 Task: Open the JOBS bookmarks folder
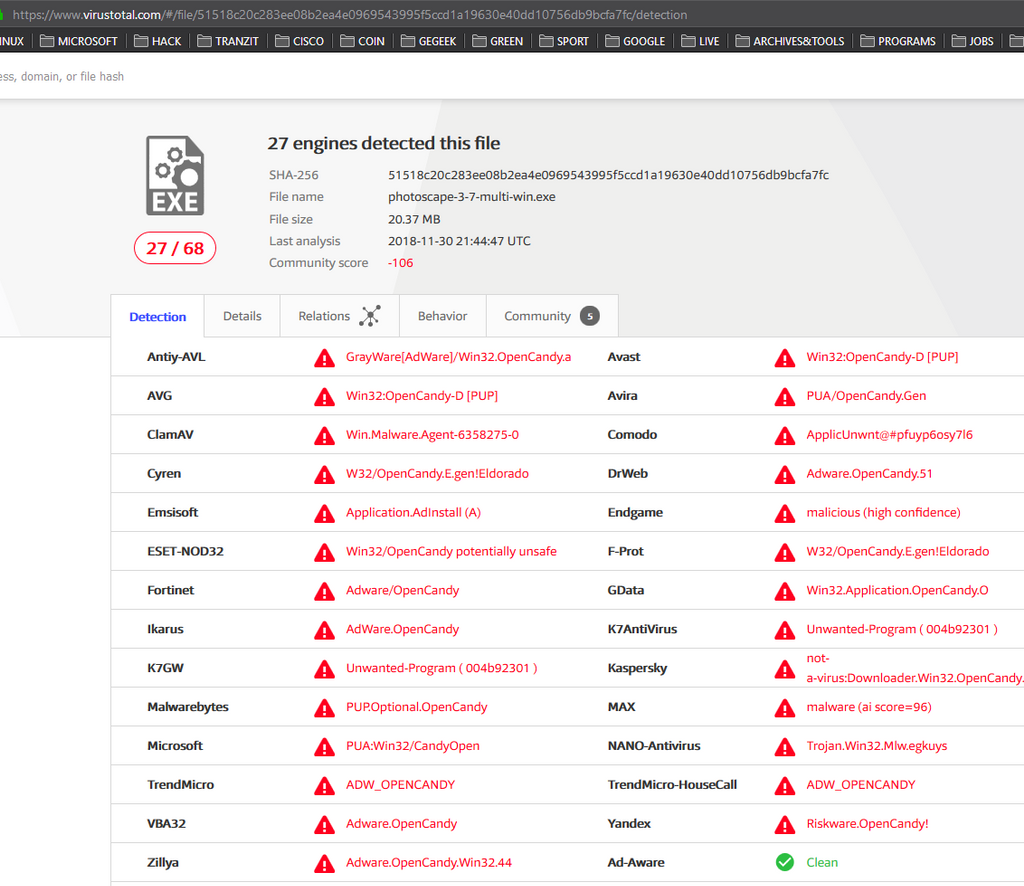pyautogui.click(x=973, y=41)
